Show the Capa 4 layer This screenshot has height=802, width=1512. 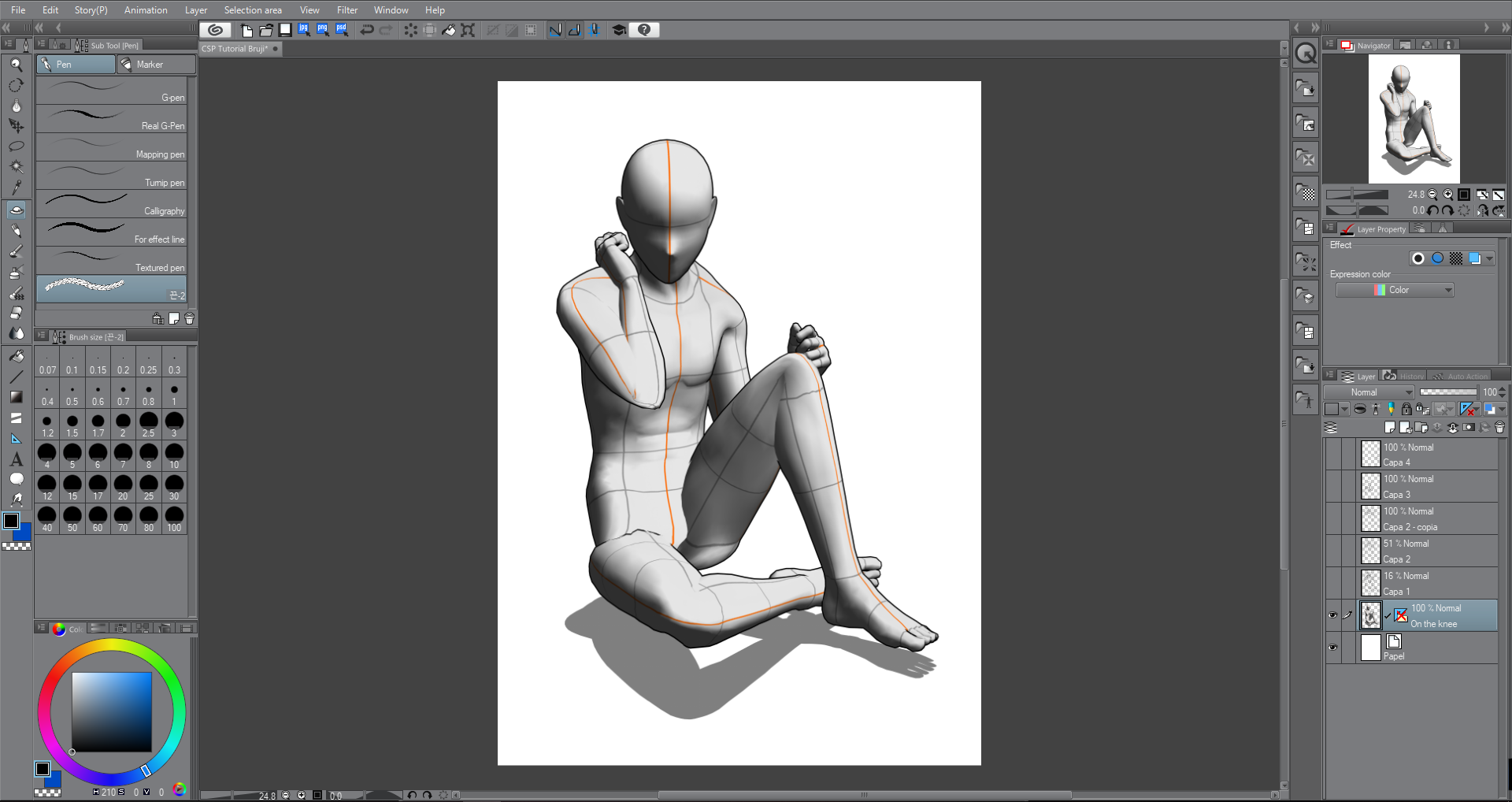click(1332, 455)
